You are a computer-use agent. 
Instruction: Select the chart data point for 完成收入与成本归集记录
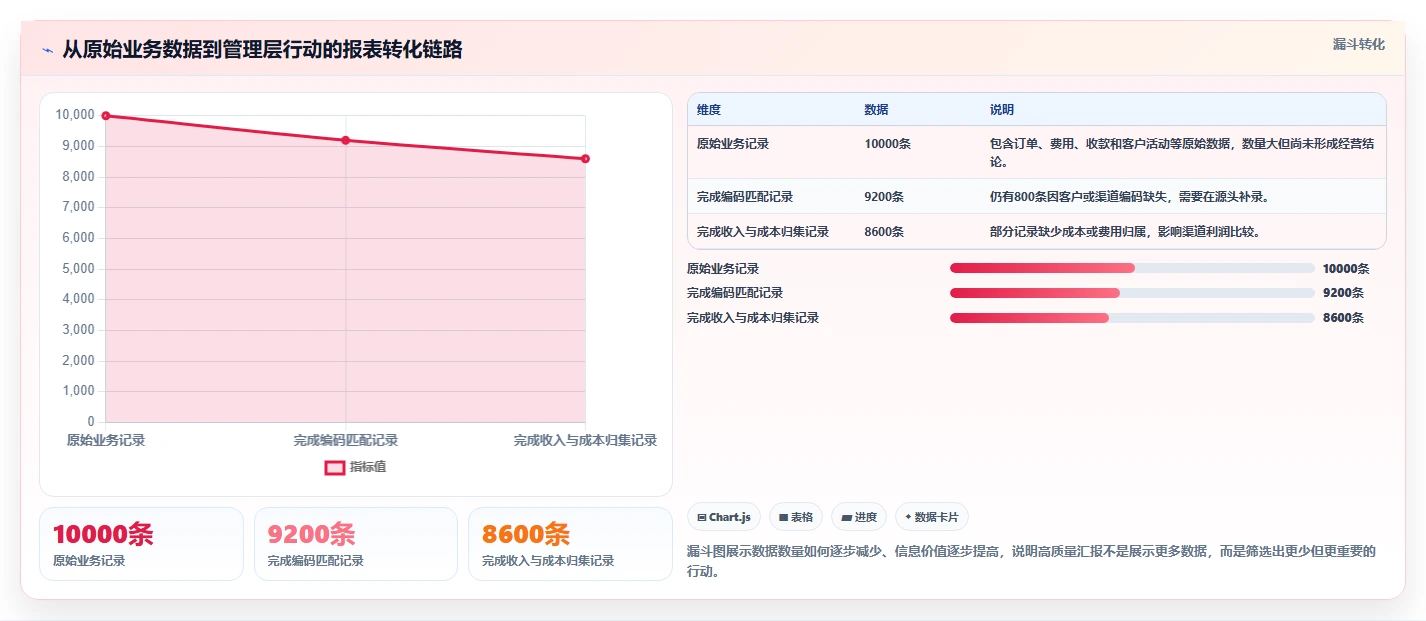pos(585,159)
